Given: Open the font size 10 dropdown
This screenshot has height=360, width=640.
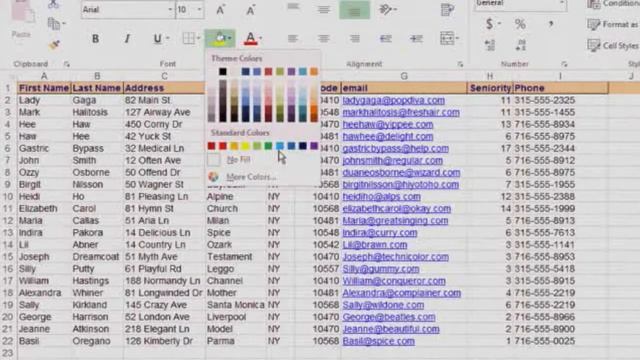Looking at the screenshot, I should 200,10.
